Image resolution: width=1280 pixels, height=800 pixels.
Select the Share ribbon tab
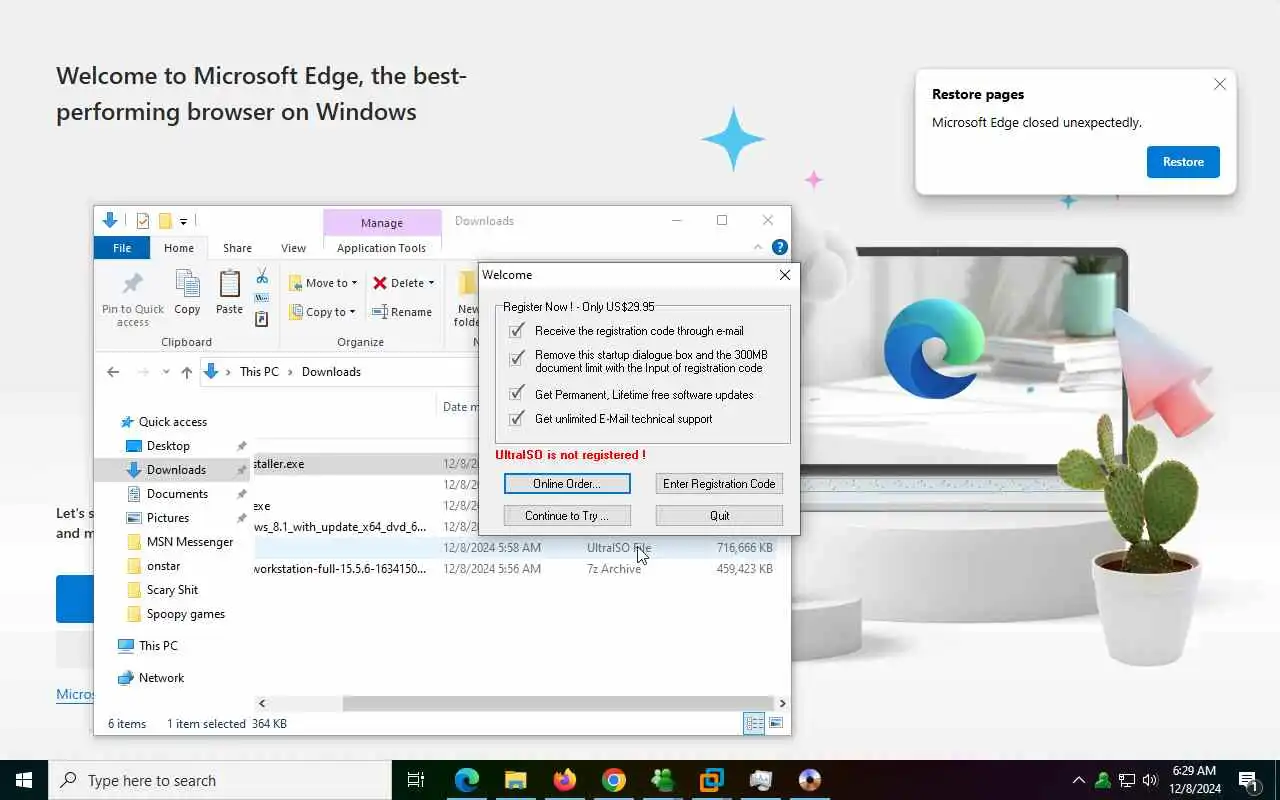[237, 248]
